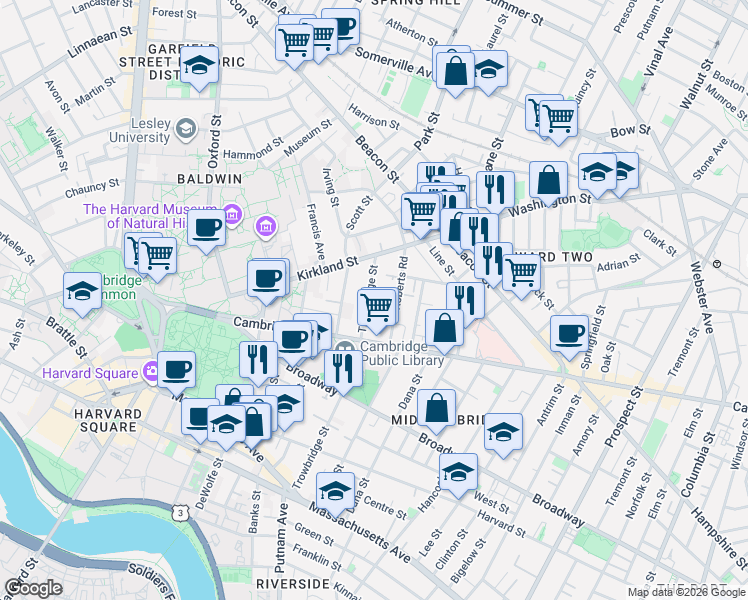Click the Lesley University label text
The height and width of the screenshot is (600, 748).
click(141, 130)
